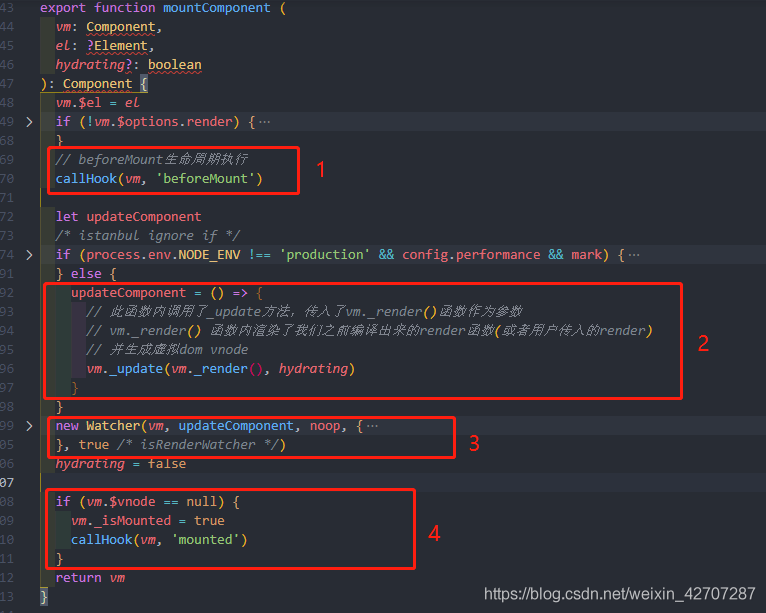766x613 pixels.
Task: Click the 'beforeMount' string literal
Action: pyautogui.click(x=205, y=179)
